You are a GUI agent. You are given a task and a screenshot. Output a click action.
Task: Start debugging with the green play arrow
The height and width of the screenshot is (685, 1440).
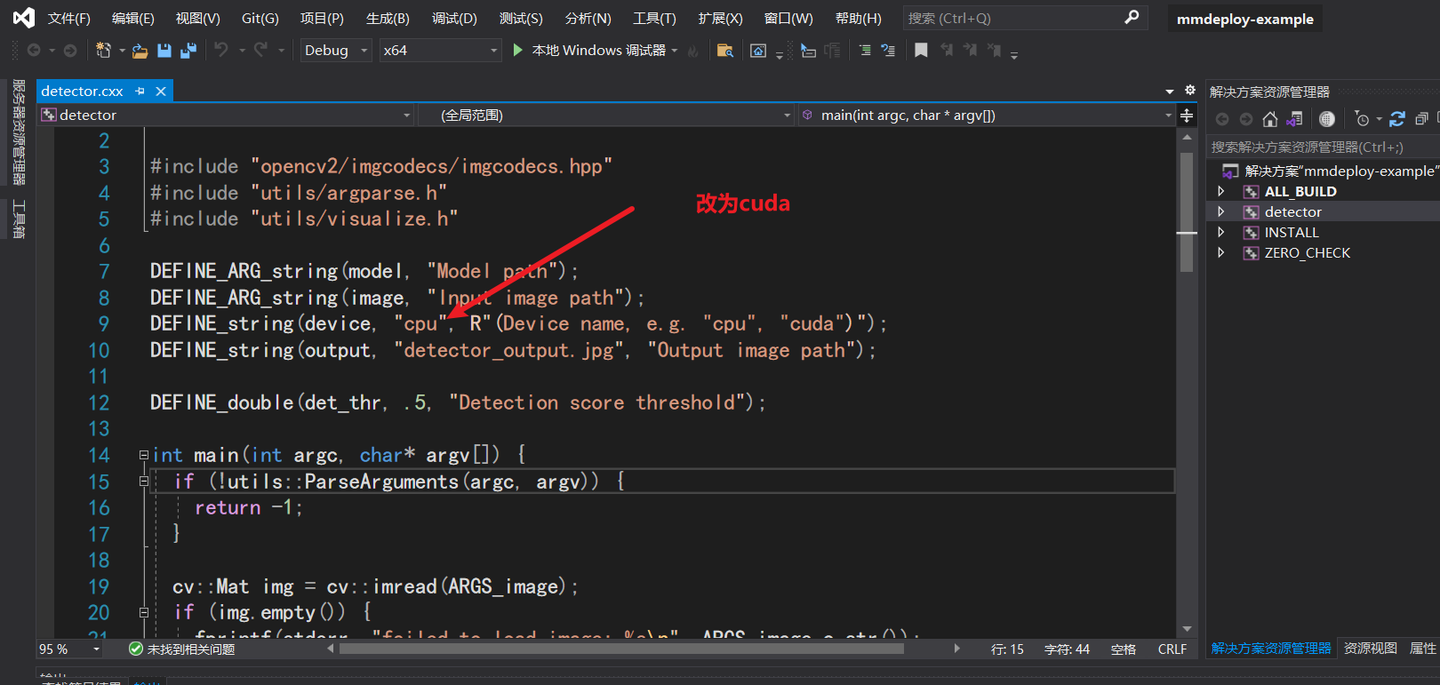[x=518, y=50]
